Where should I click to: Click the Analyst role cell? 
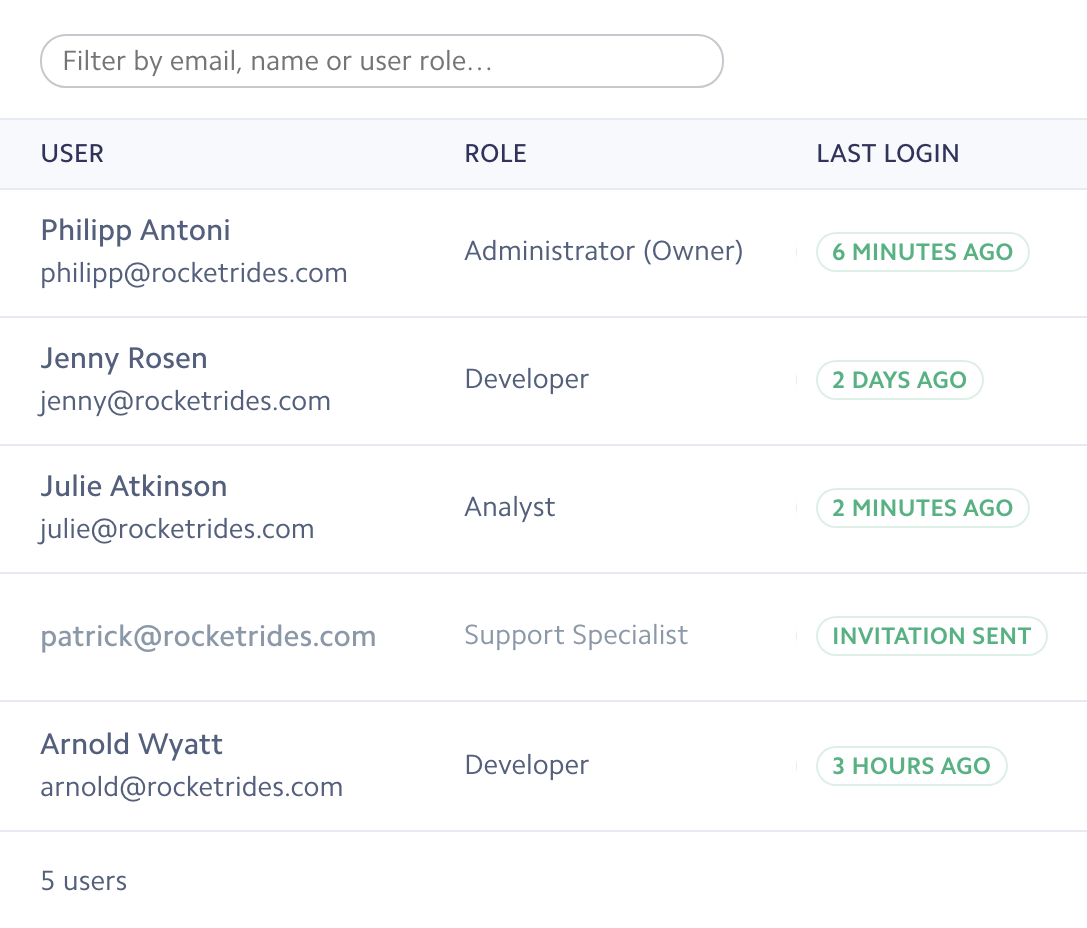pyautogui.click(x=510, y=507)
